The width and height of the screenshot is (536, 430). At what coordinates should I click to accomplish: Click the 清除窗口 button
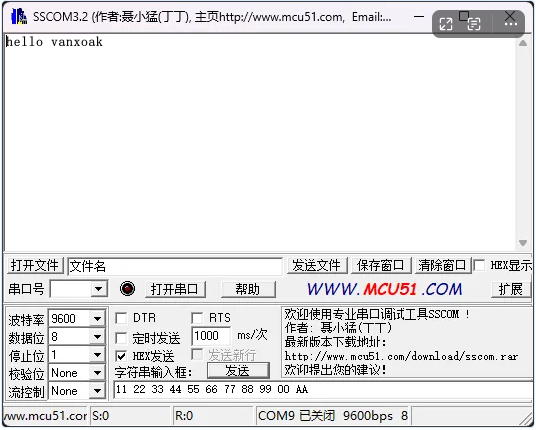442,265
